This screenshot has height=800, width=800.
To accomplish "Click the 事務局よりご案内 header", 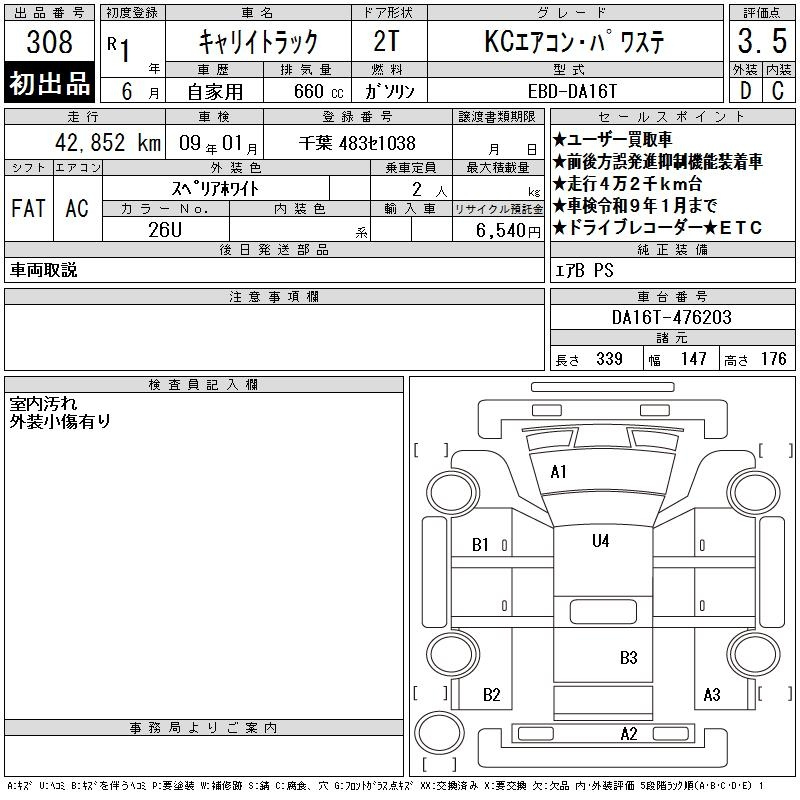I will click(204, 728).
